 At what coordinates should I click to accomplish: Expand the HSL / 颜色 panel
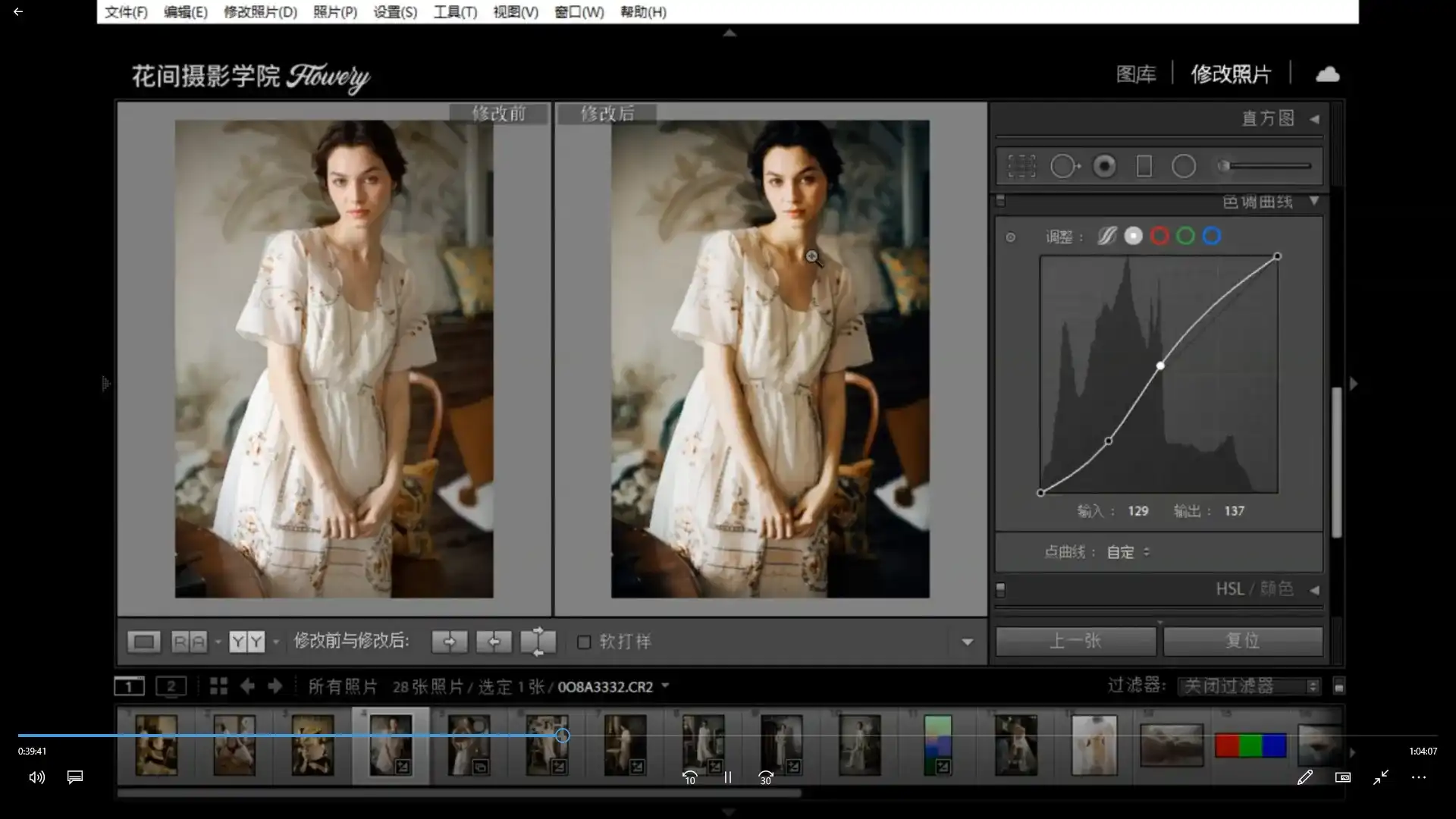point(1314,589)
